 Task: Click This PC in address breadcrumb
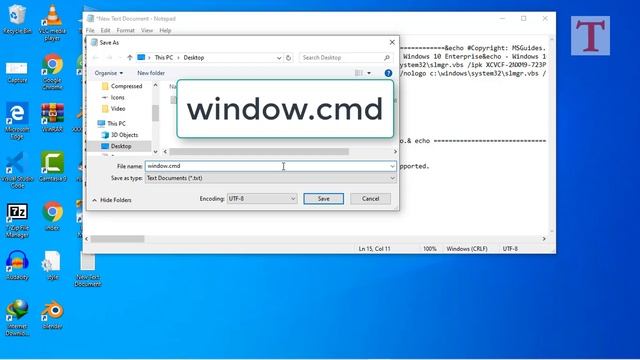(164, 58)
